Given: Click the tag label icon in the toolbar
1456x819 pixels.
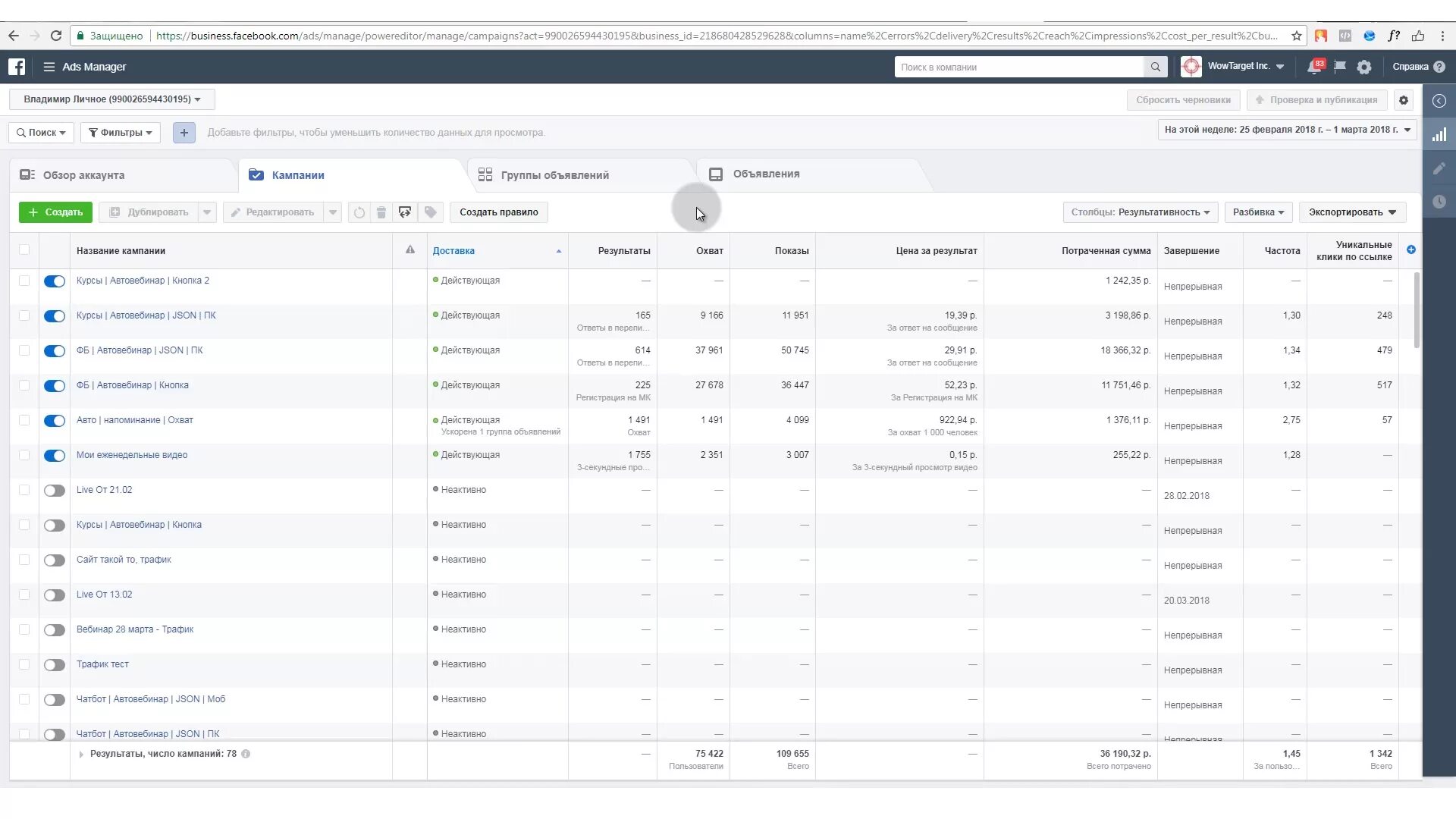Looking at the screenshot, I should click(x=431, y=212).
